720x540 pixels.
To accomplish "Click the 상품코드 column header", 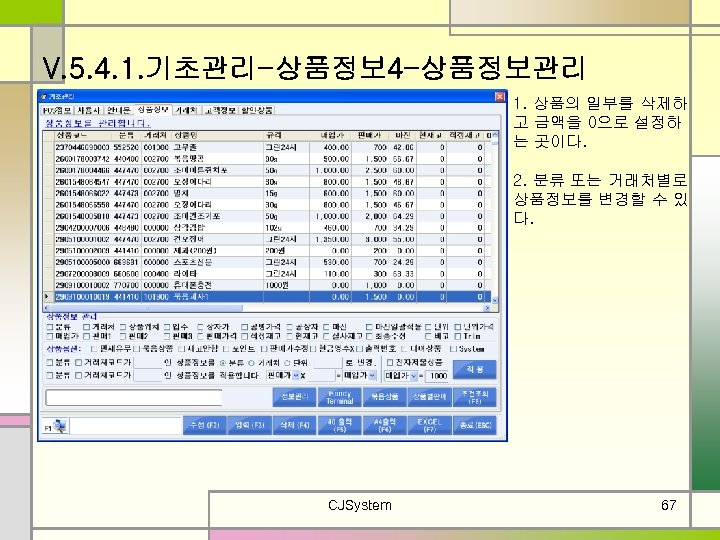I will tap(83, 136).
